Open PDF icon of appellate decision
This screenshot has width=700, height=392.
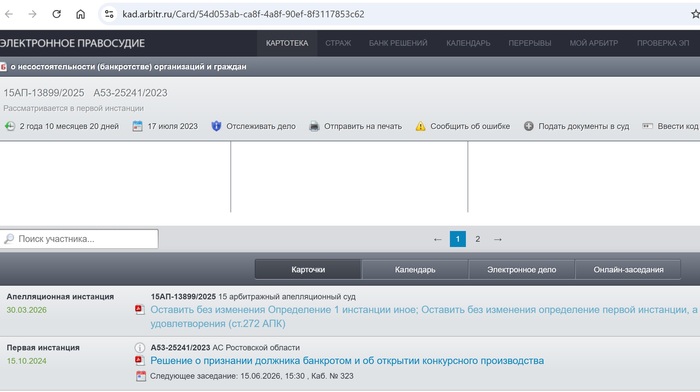tap(140, 309)
